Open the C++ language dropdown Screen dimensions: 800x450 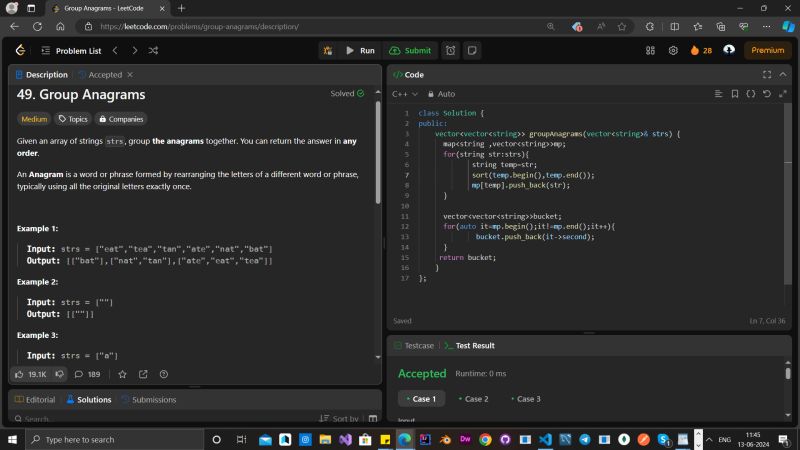coord(404,94)
